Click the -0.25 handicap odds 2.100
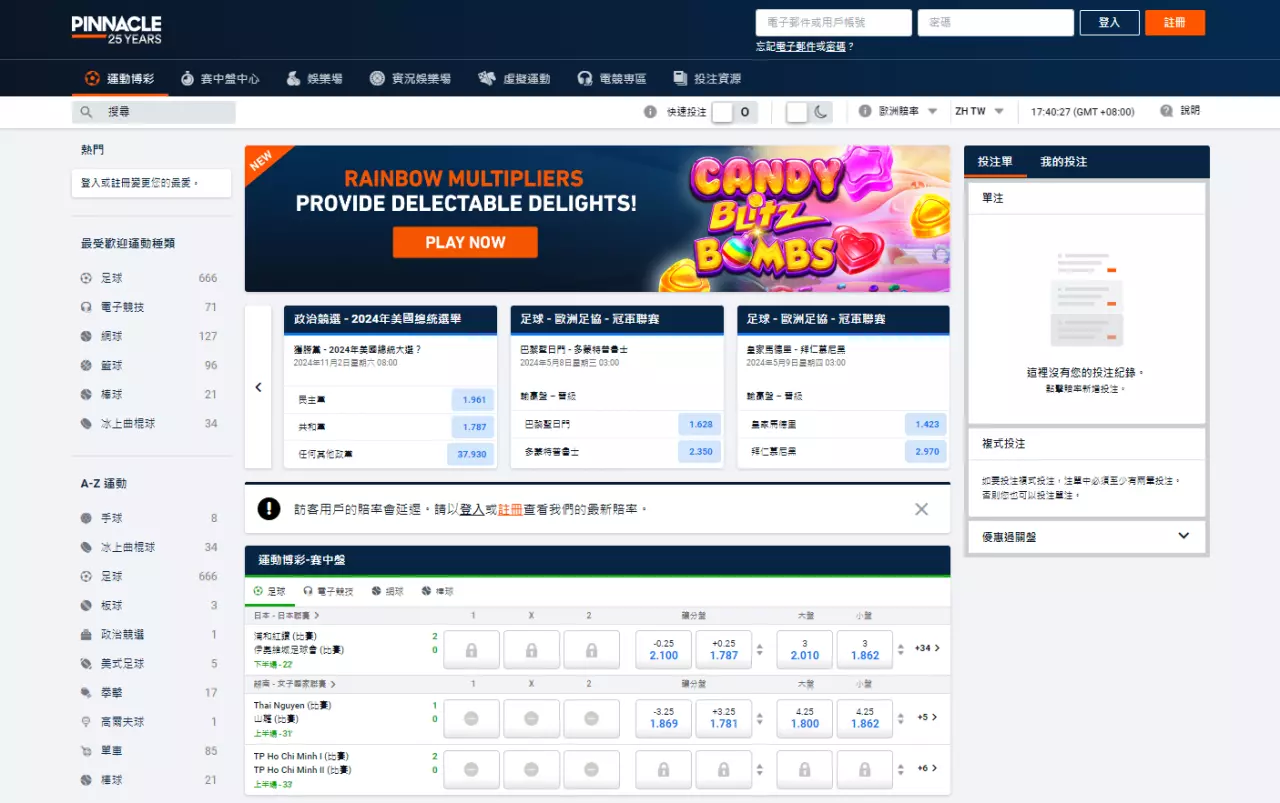This screenshot has width=1280, height=803. 663,650
